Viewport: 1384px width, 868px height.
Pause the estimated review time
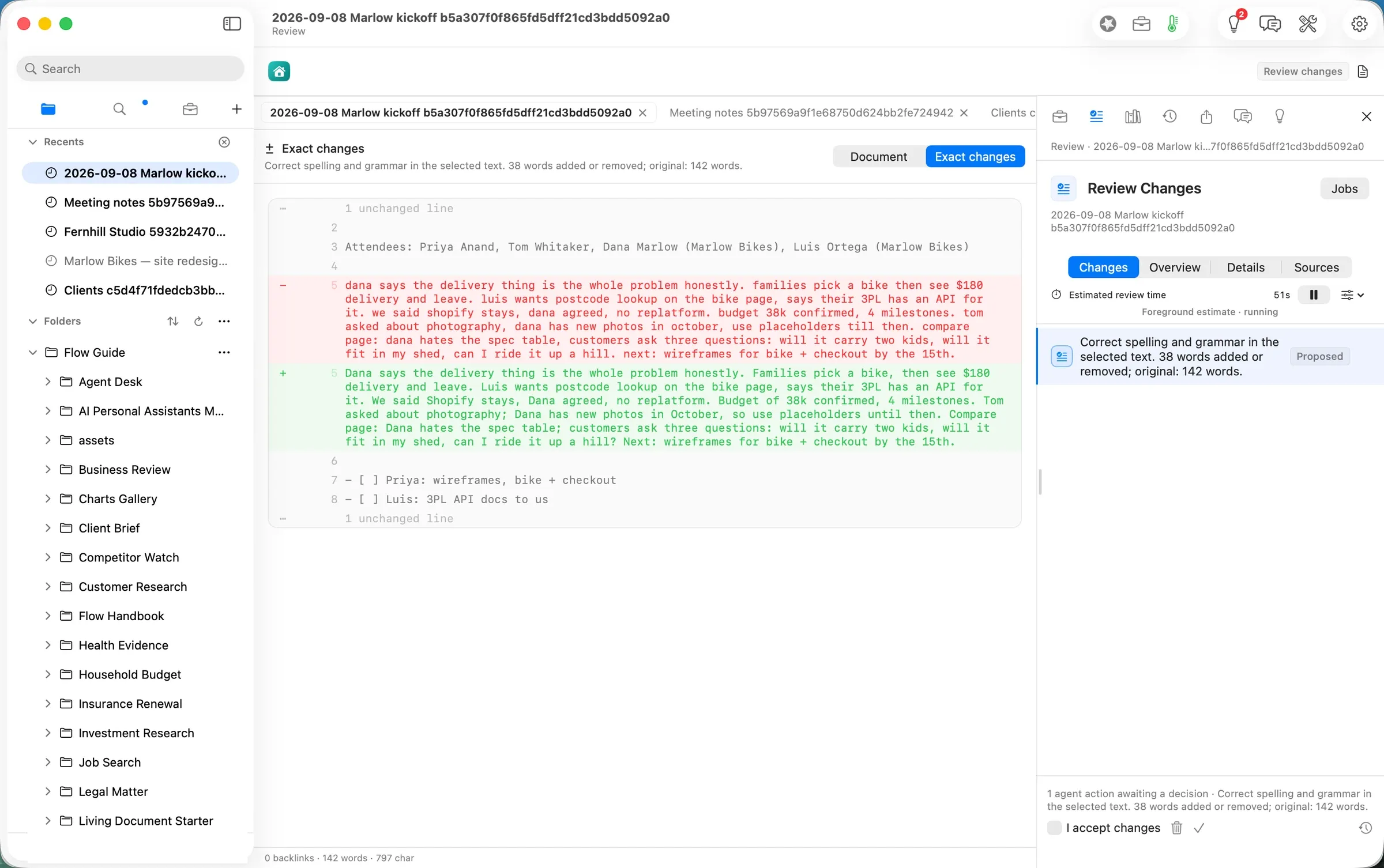tap(1314, 295)
